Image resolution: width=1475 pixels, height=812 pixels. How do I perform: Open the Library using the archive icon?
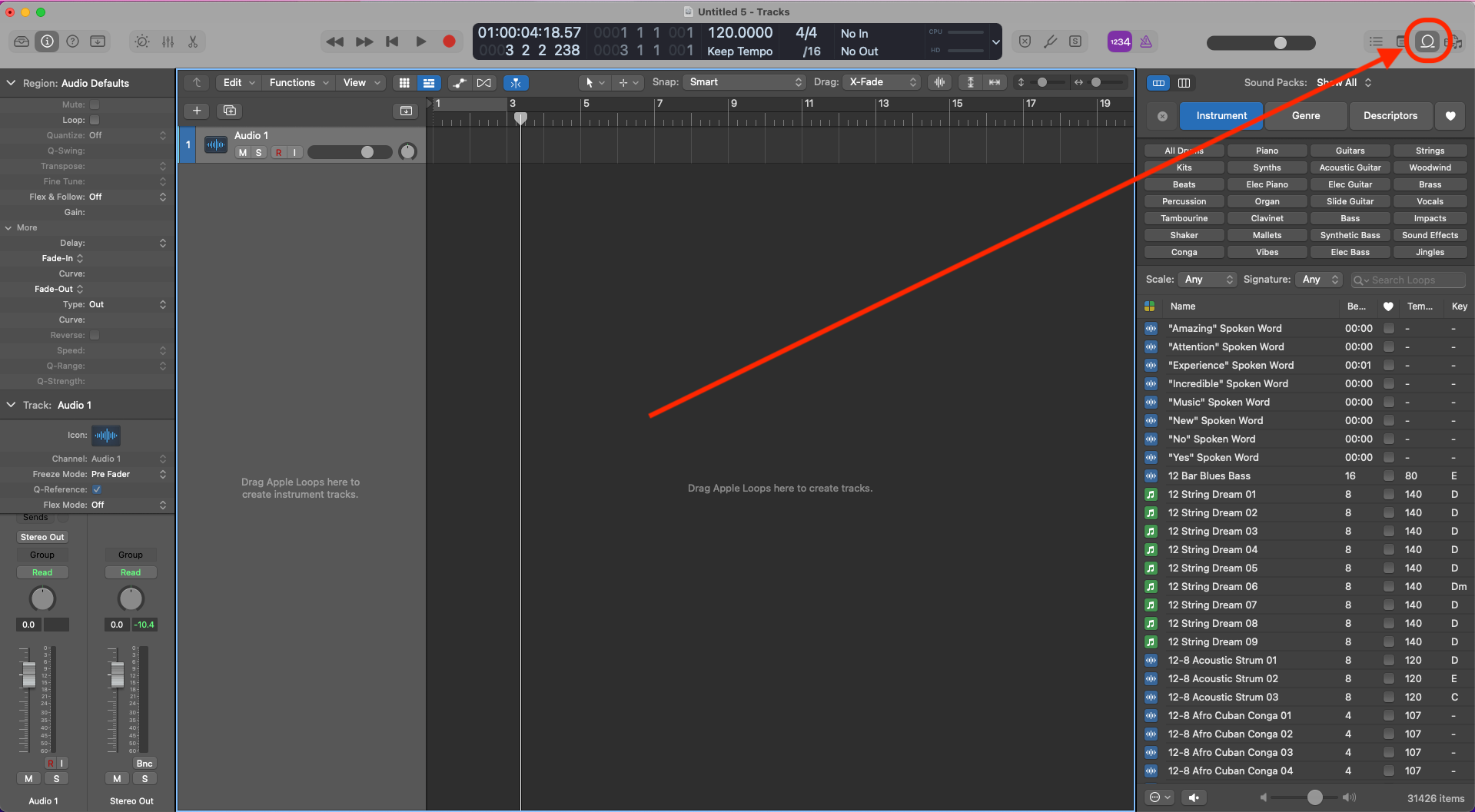pyautogui.click(x=21, y=41)
